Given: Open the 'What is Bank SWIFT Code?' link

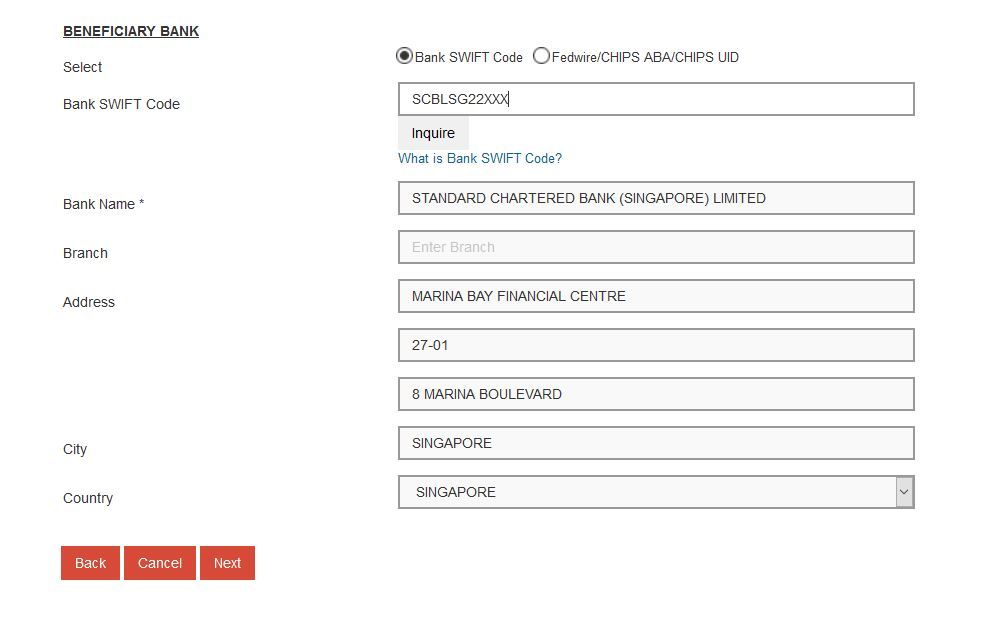Looking at the screenshot, I should pos(480,158).
